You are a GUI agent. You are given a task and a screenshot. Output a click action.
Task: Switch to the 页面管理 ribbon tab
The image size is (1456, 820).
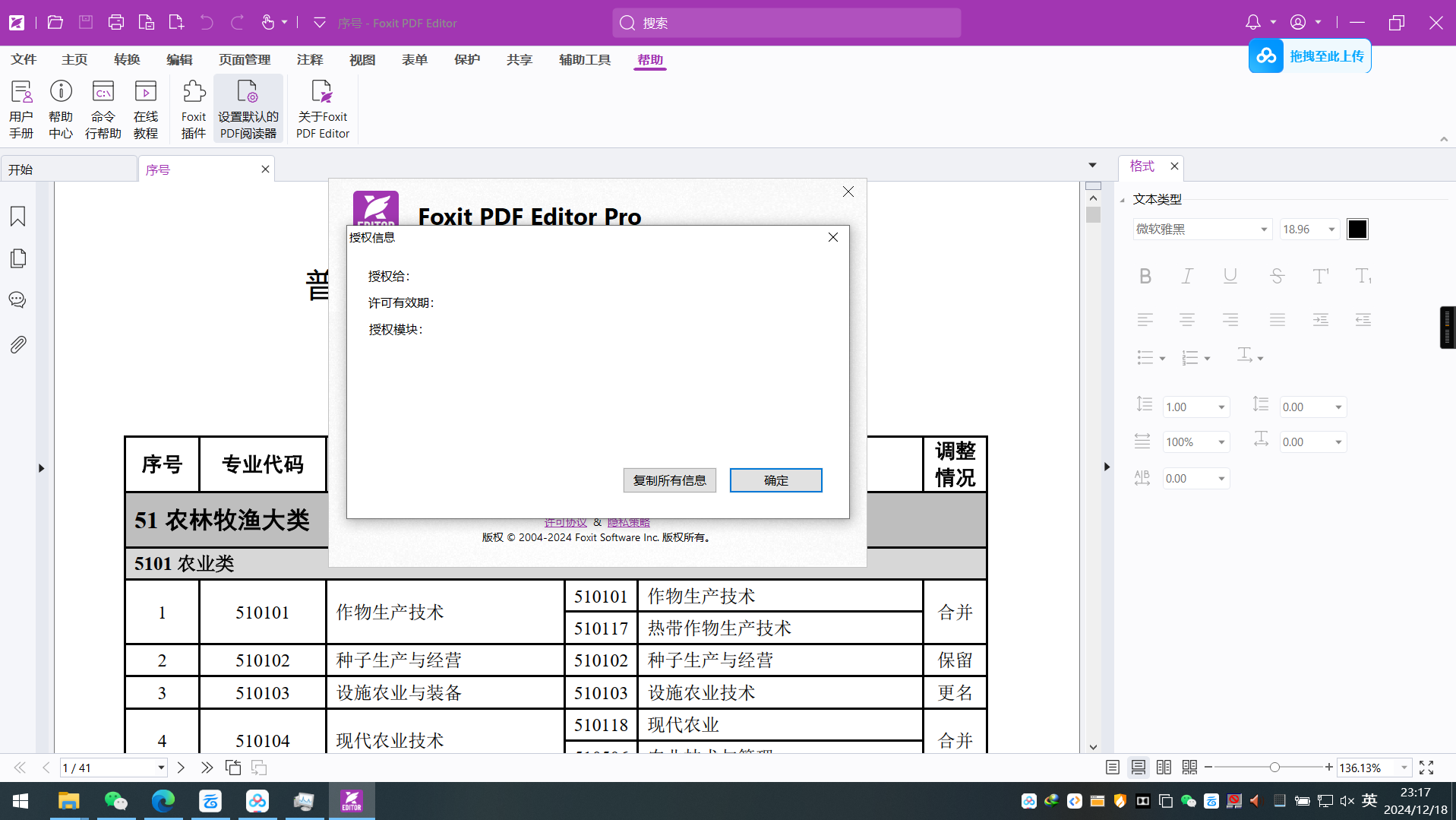click(x=245, y=59)
